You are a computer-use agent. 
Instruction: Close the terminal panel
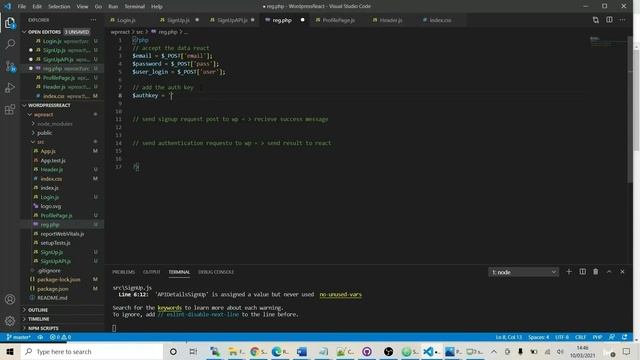(622, 272)
